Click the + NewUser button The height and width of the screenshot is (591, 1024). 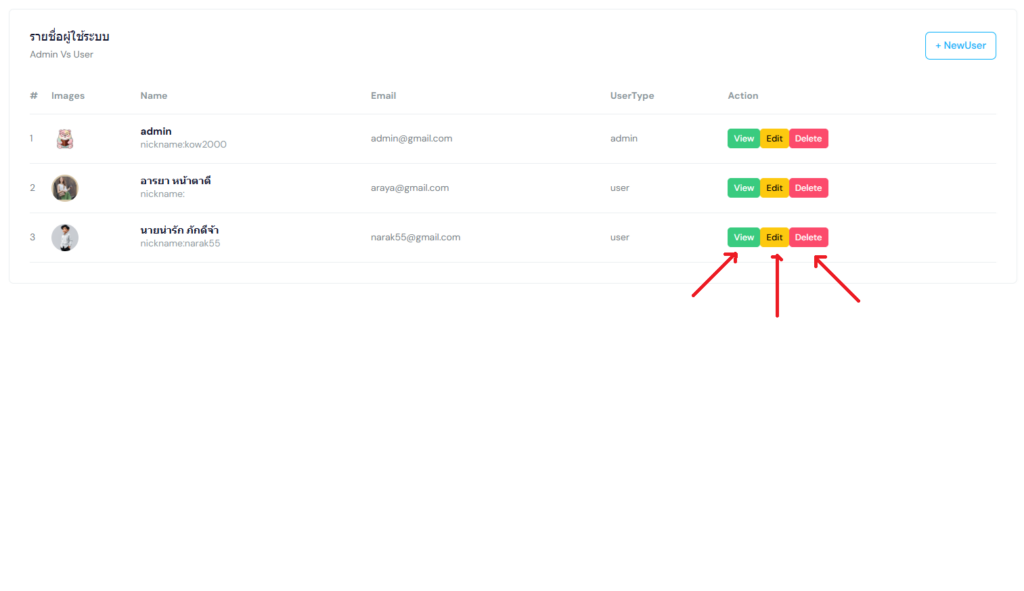coord(960,46)
